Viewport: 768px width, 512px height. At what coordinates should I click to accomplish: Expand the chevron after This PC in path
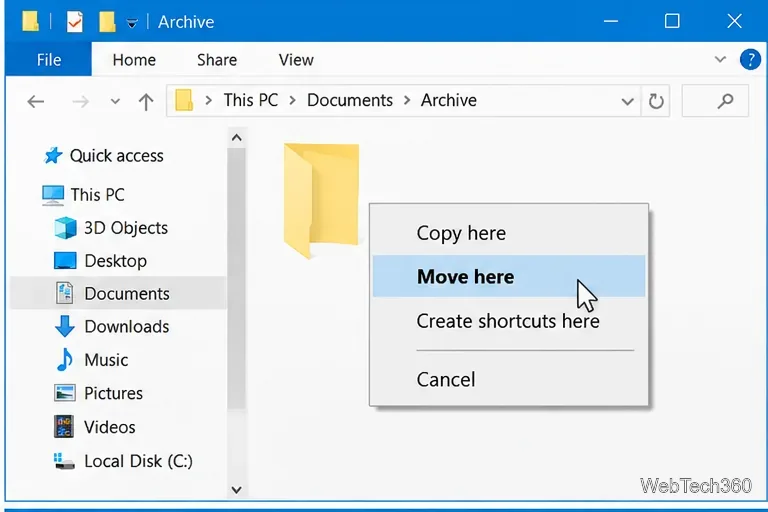(x=292, y=100)
